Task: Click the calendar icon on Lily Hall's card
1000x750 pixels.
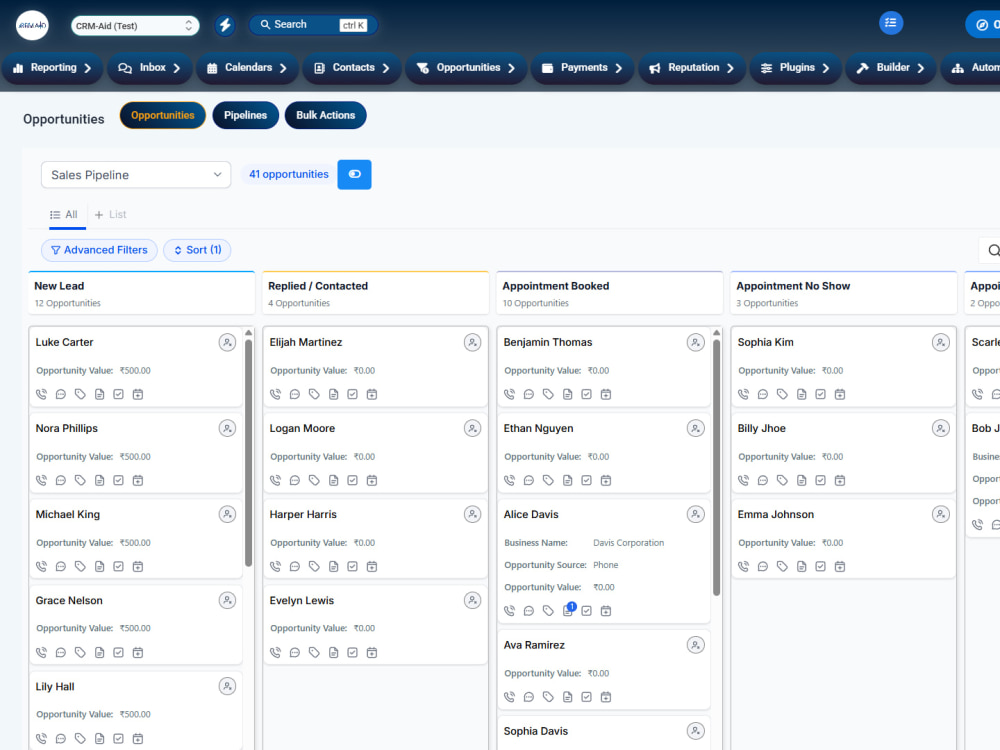Action: pos(138,739)
